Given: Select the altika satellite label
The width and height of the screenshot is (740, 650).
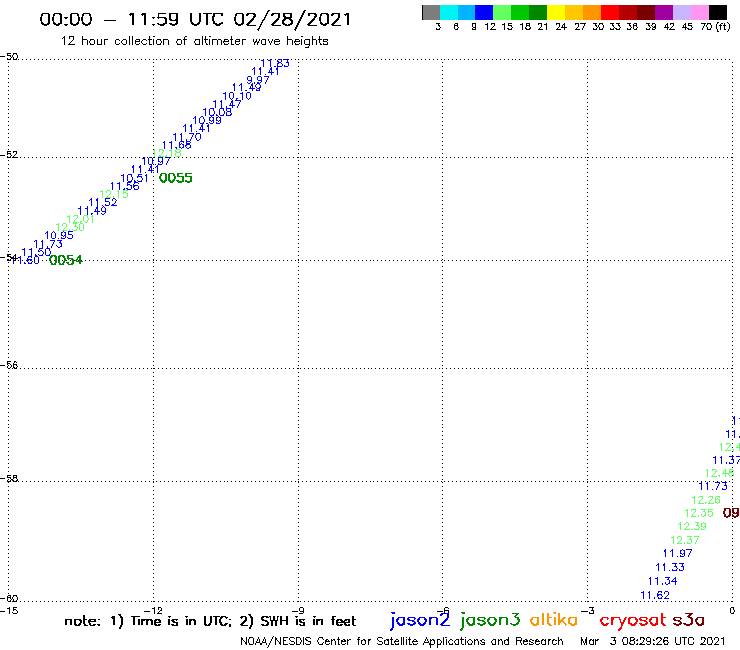Looking at the screenshot, I should pos(554,620).
